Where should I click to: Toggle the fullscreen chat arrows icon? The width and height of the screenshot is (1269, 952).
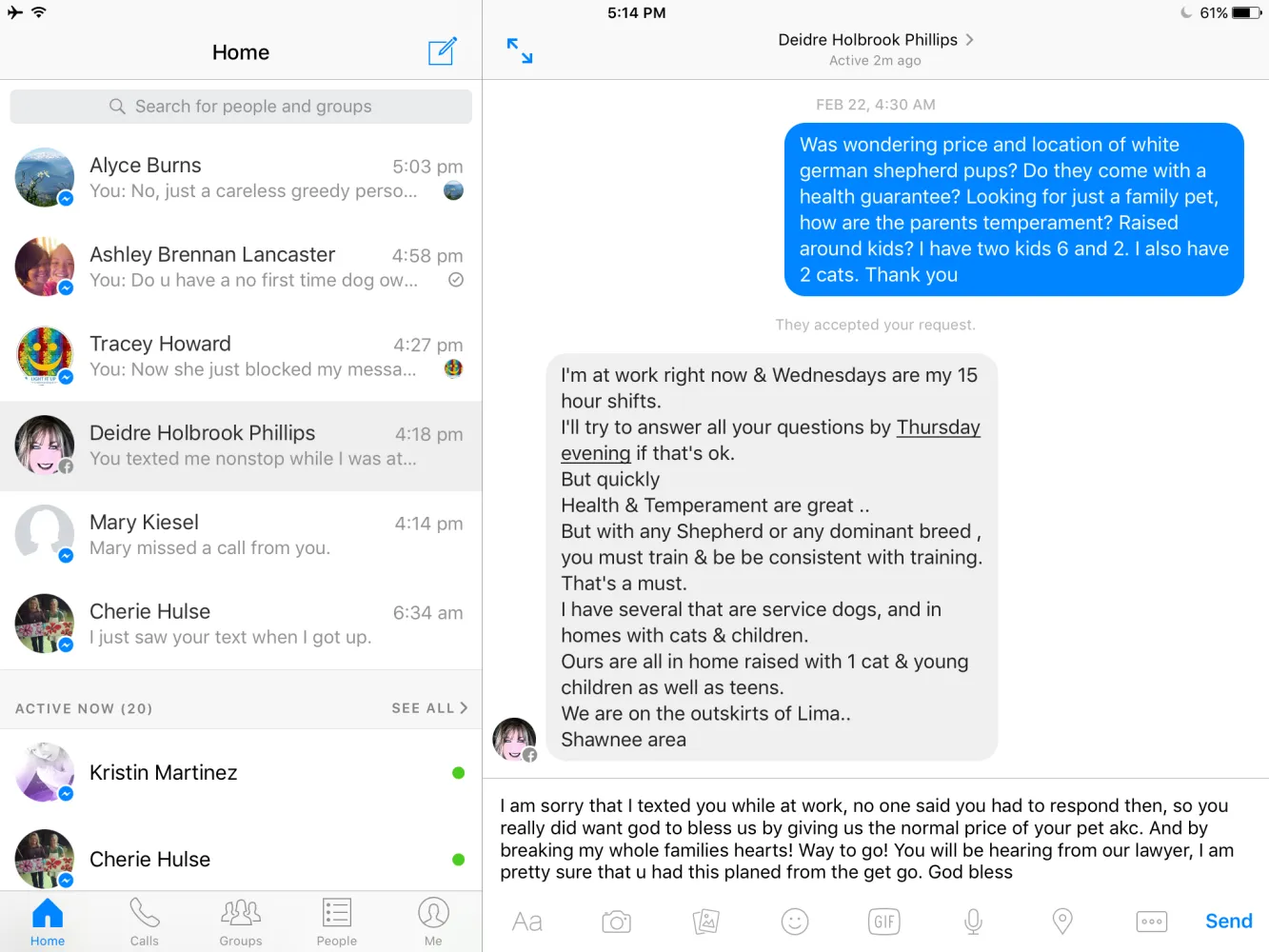[520, 50]
